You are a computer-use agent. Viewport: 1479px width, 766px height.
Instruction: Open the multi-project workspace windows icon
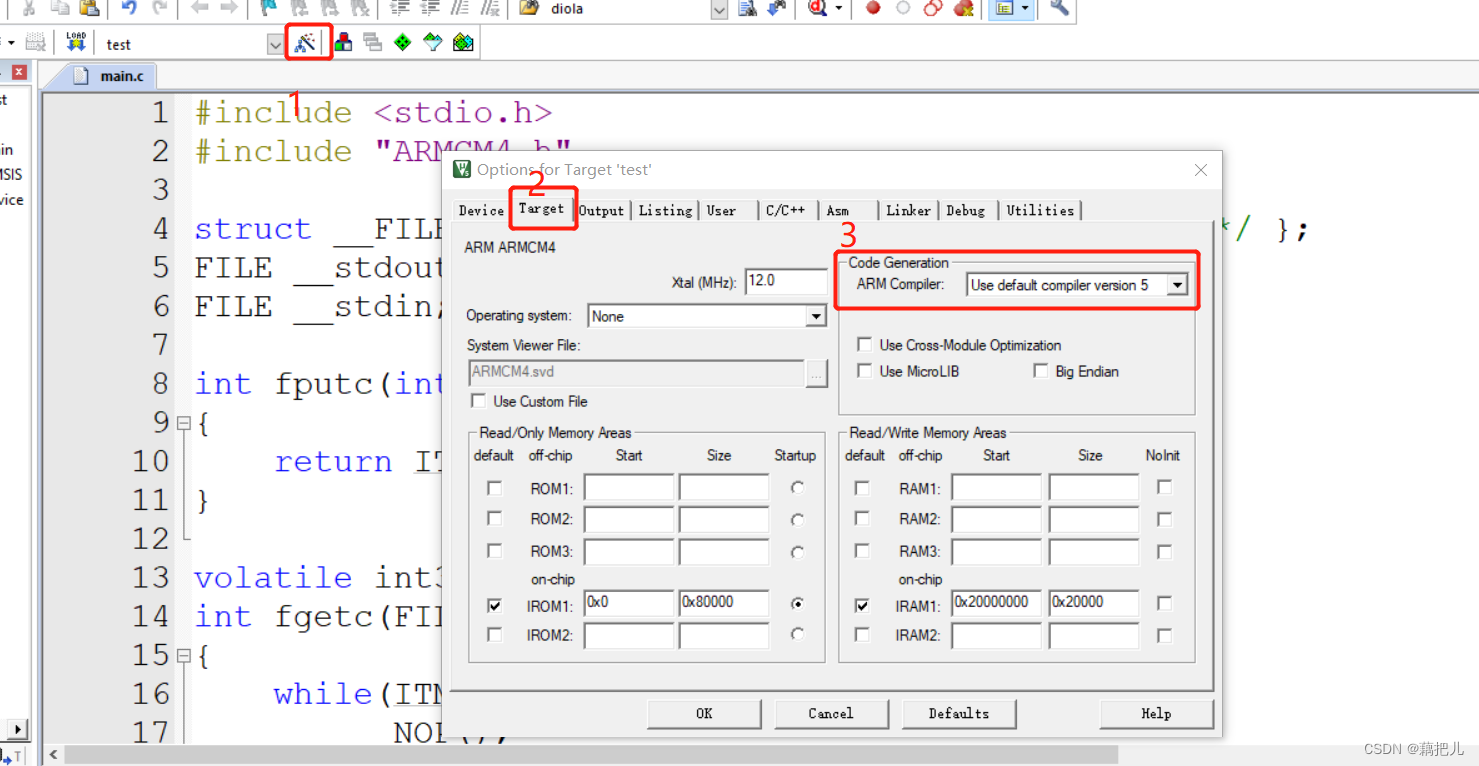(x=372, y=43)
